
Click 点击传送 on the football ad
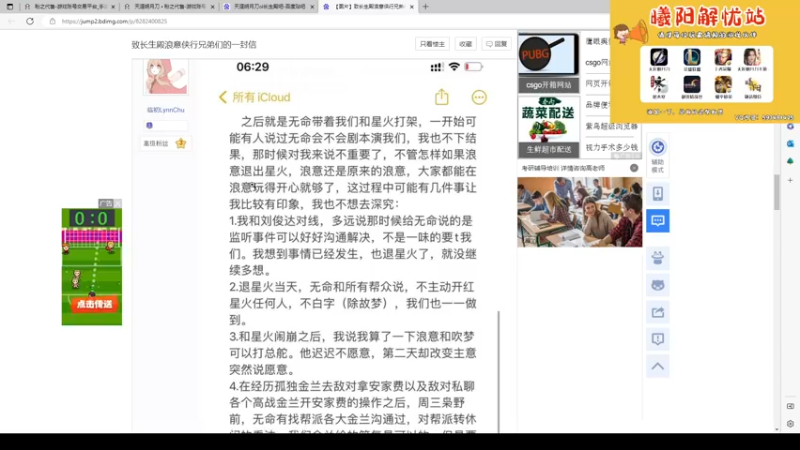92,304
